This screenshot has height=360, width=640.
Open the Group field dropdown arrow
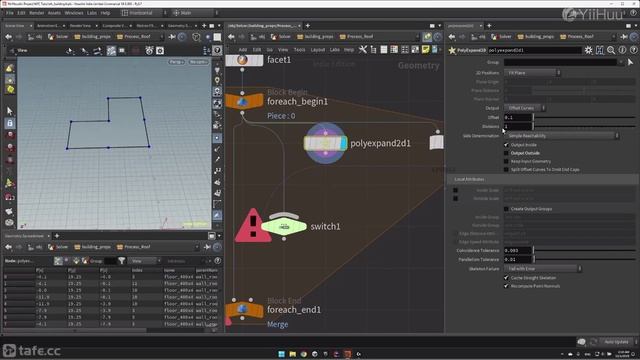[x=621, y=62]
